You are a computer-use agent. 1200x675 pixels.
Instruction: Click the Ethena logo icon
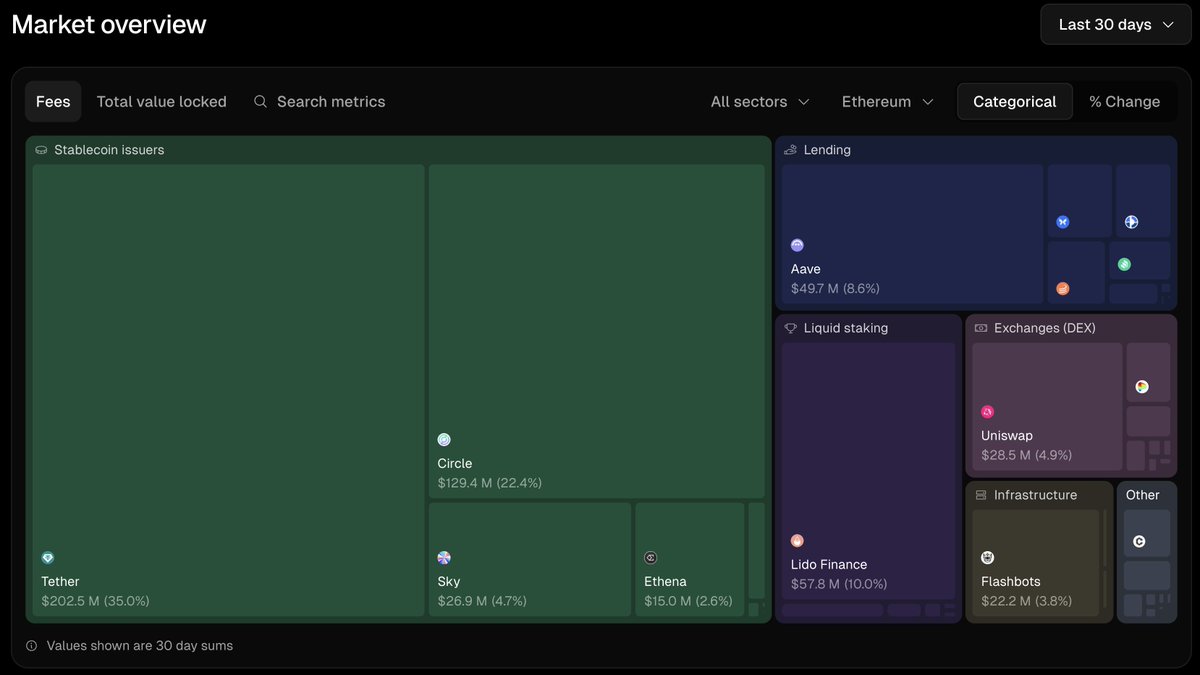[x=651, y=558]
